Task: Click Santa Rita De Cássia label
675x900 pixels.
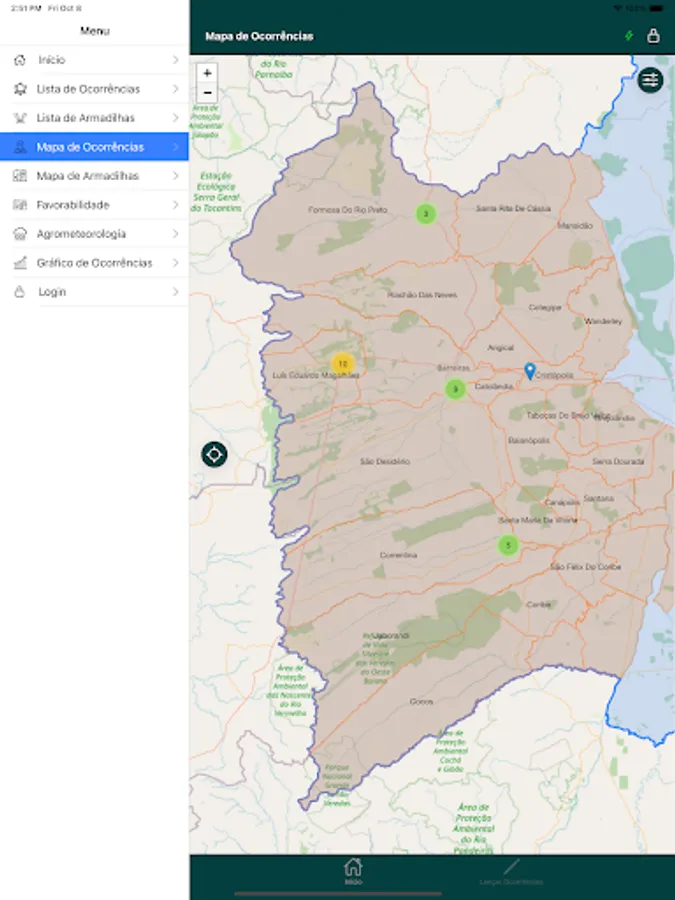Action: [x=513, y=208]
